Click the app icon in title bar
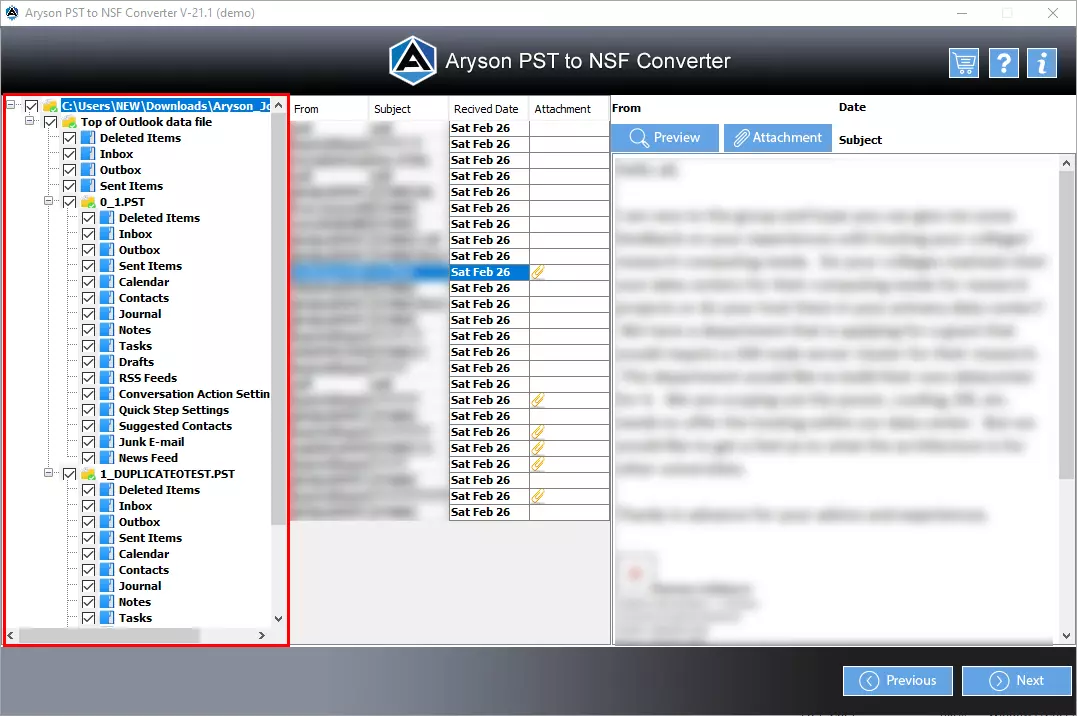This screenshot has width=1077, height=716. tap(12, 12)
